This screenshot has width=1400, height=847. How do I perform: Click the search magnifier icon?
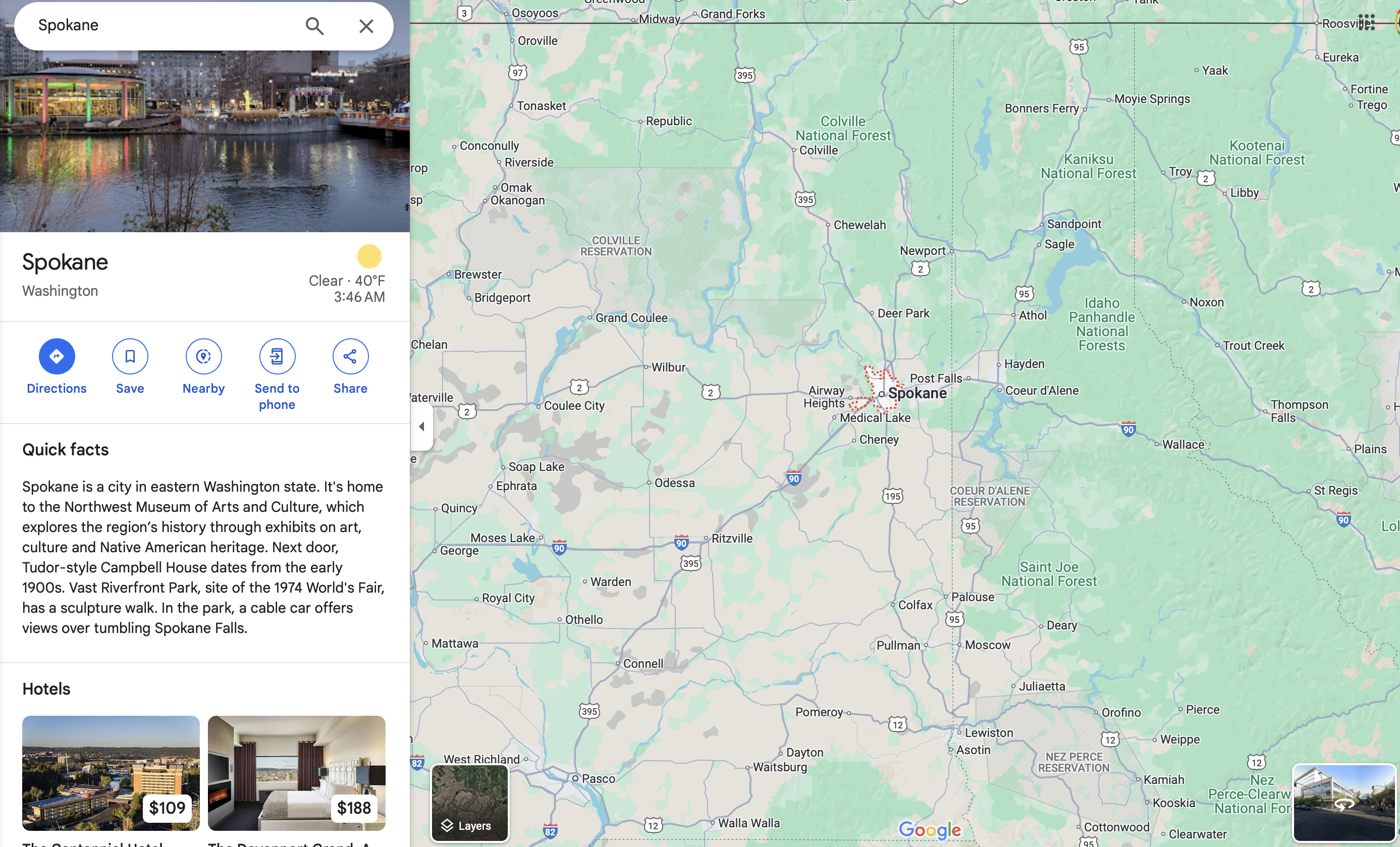coord(314,26)
